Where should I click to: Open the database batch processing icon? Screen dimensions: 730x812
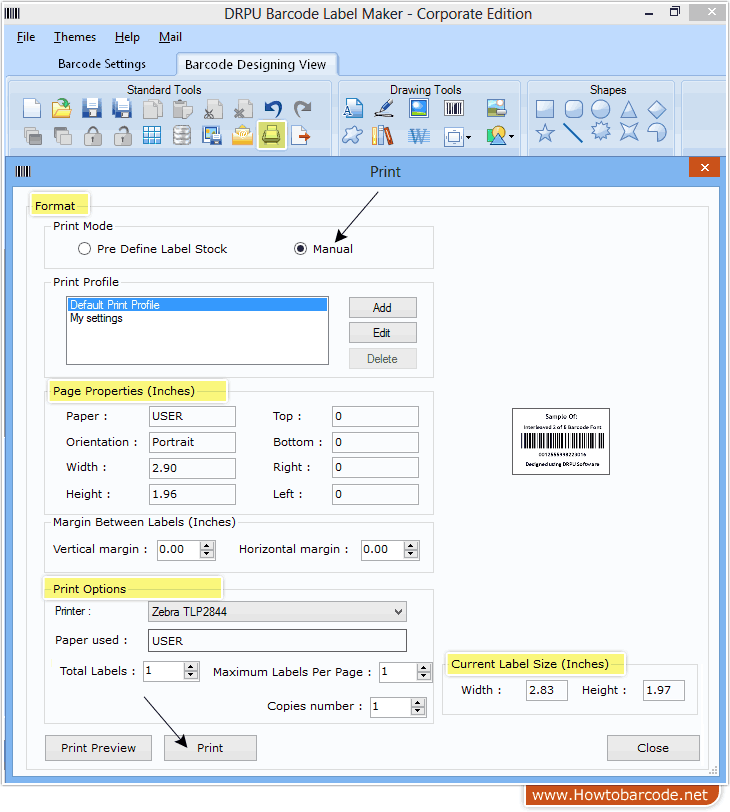click(182, 136)
